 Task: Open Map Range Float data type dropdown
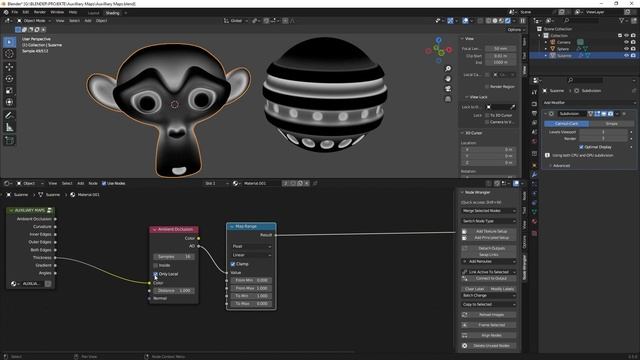pos(251,246)
